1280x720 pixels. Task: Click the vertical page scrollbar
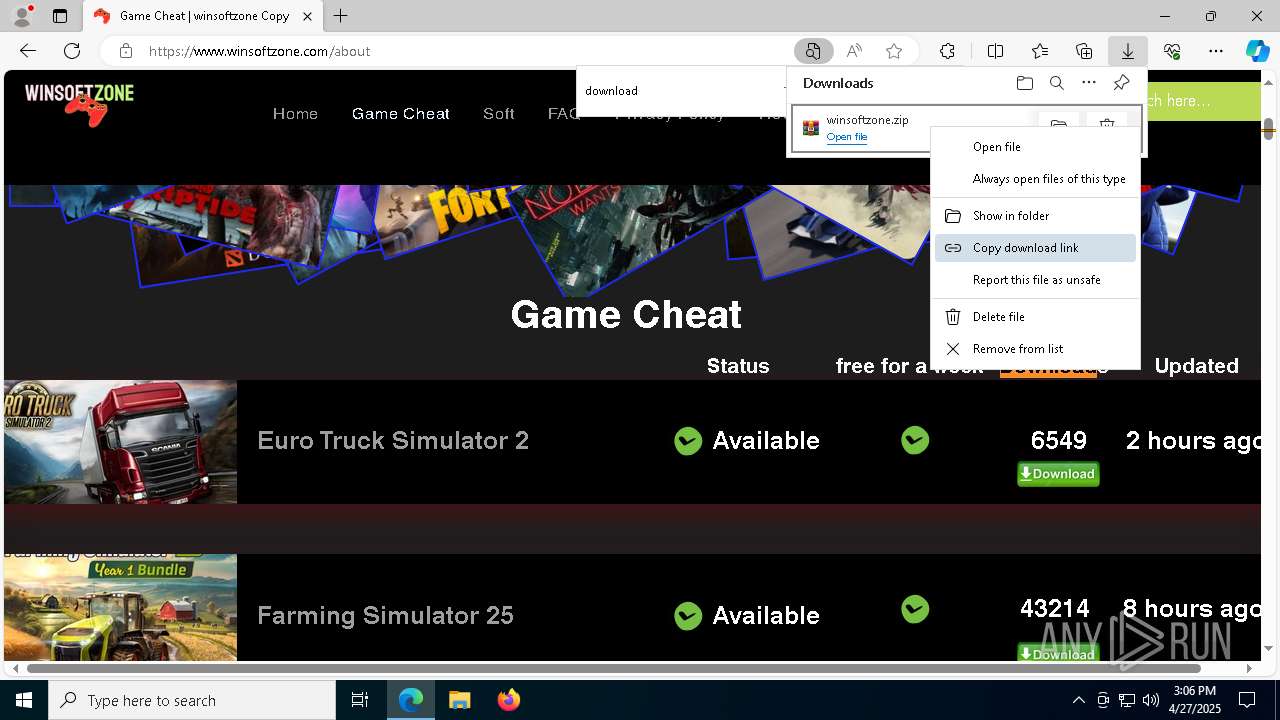click(1268, 130)
